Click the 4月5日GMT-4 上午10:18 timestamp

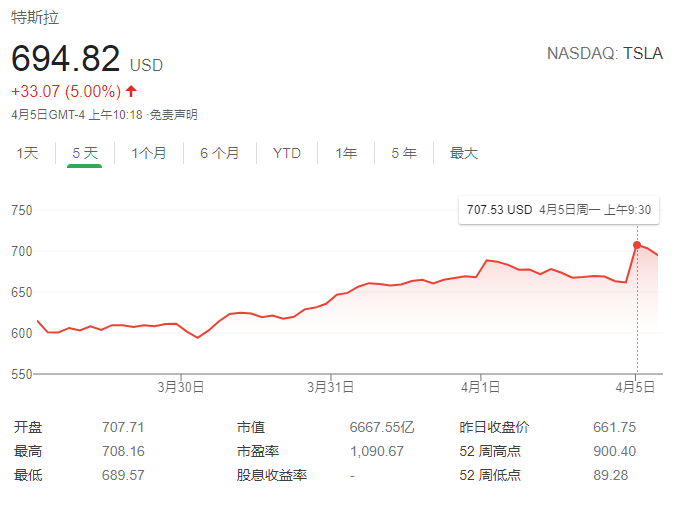pyautogui.click(x=77, y=115)
